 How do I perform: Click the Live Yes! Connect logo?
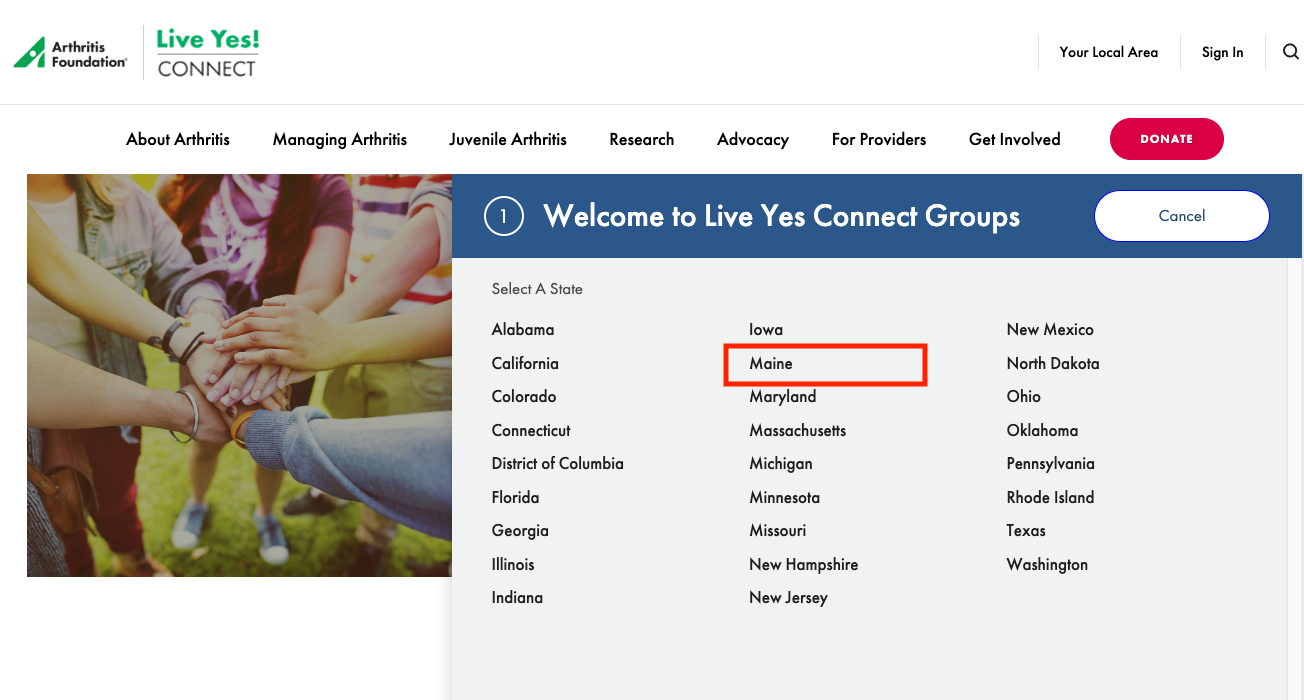(208, 53)
